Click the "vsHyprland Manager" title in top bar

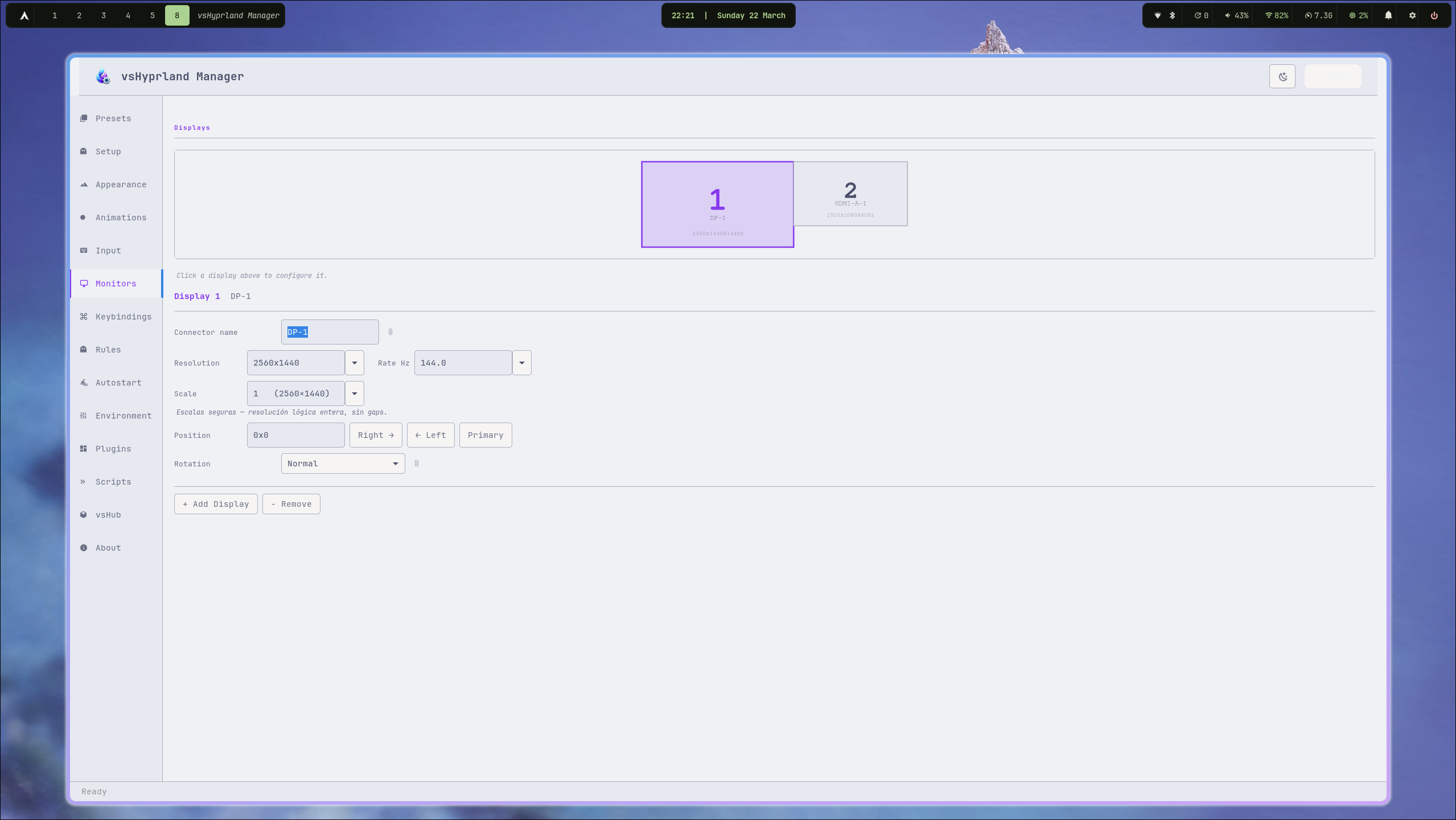coord(238,15)
